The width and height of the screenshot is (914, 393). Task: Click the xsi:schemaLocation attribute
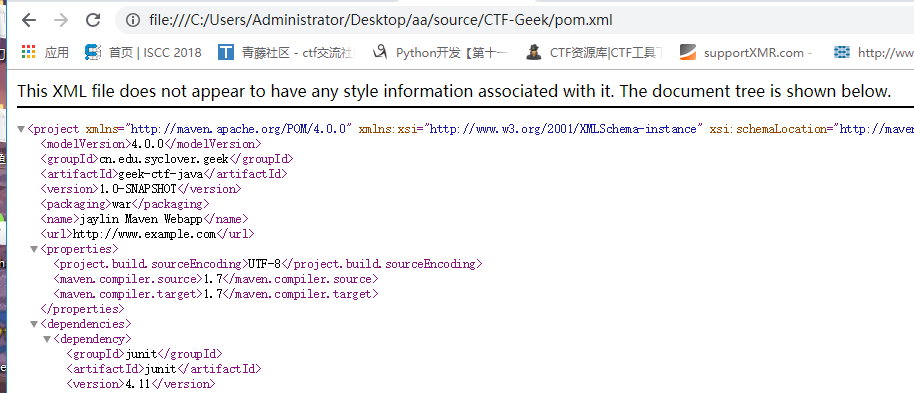pos(811,129)
